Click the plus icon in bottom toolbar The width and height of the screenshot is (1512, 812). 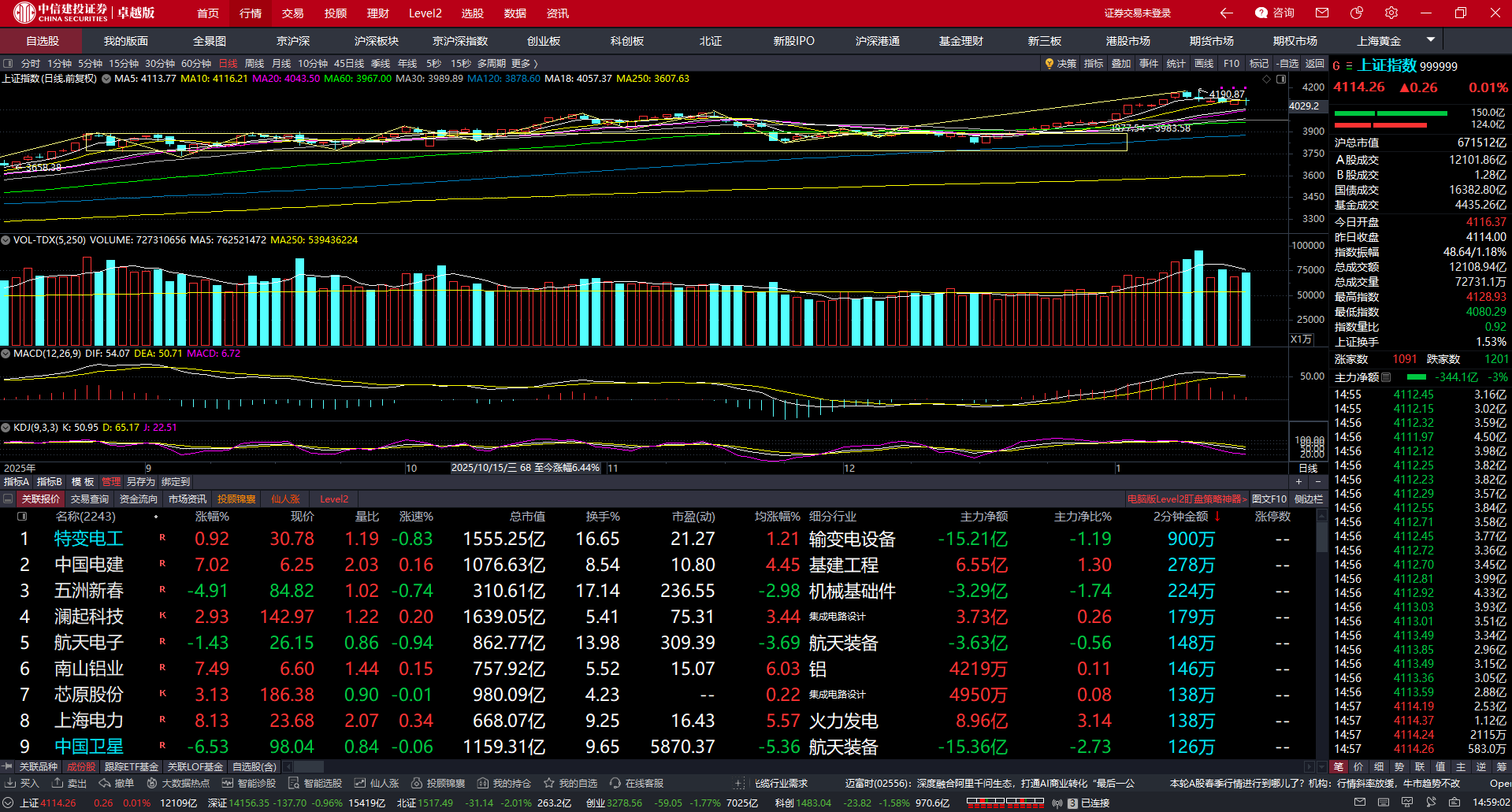(x=738, y=784)
